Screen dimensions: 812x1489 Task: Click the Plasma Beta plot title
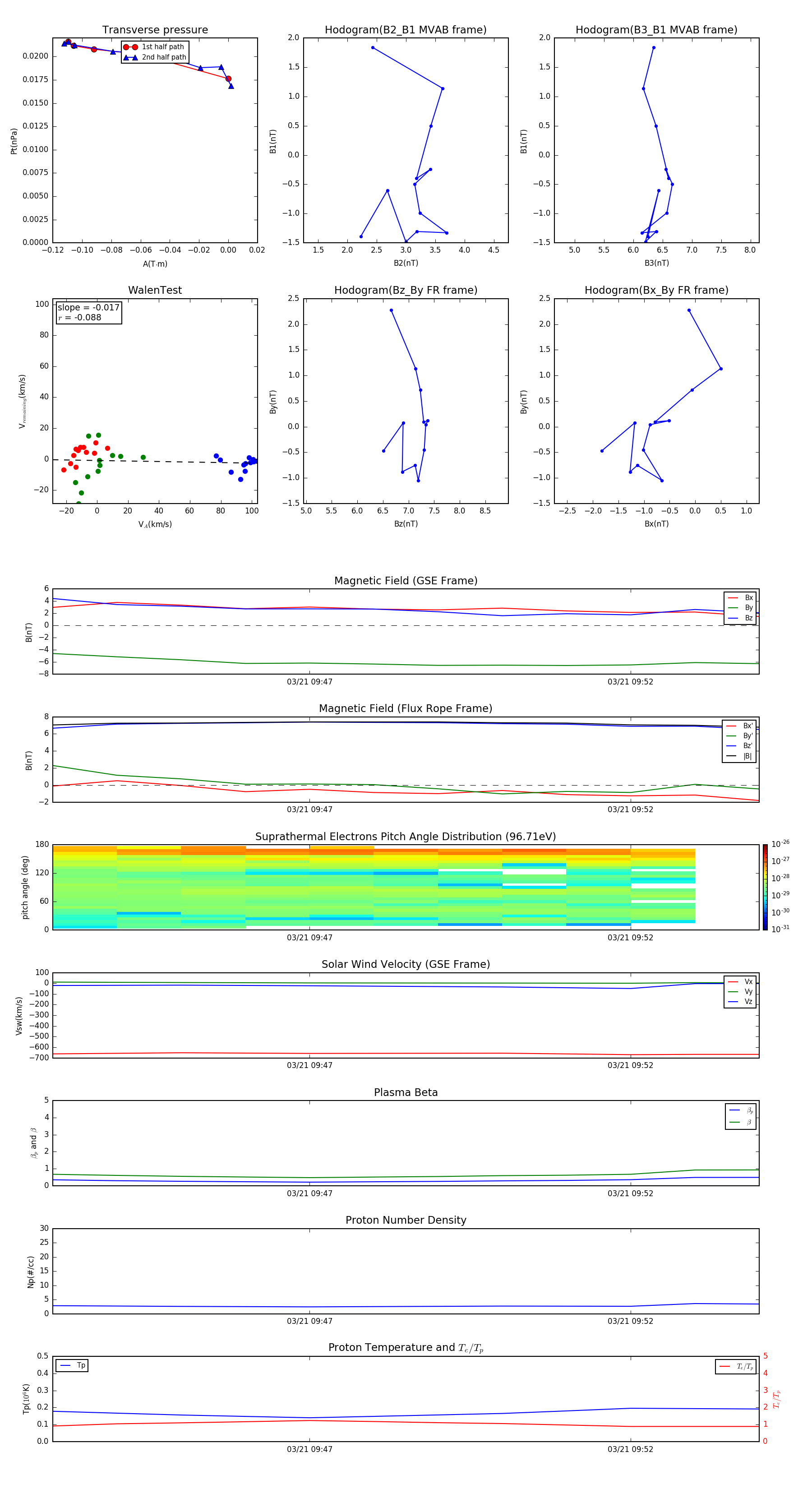coord(406,1092)
